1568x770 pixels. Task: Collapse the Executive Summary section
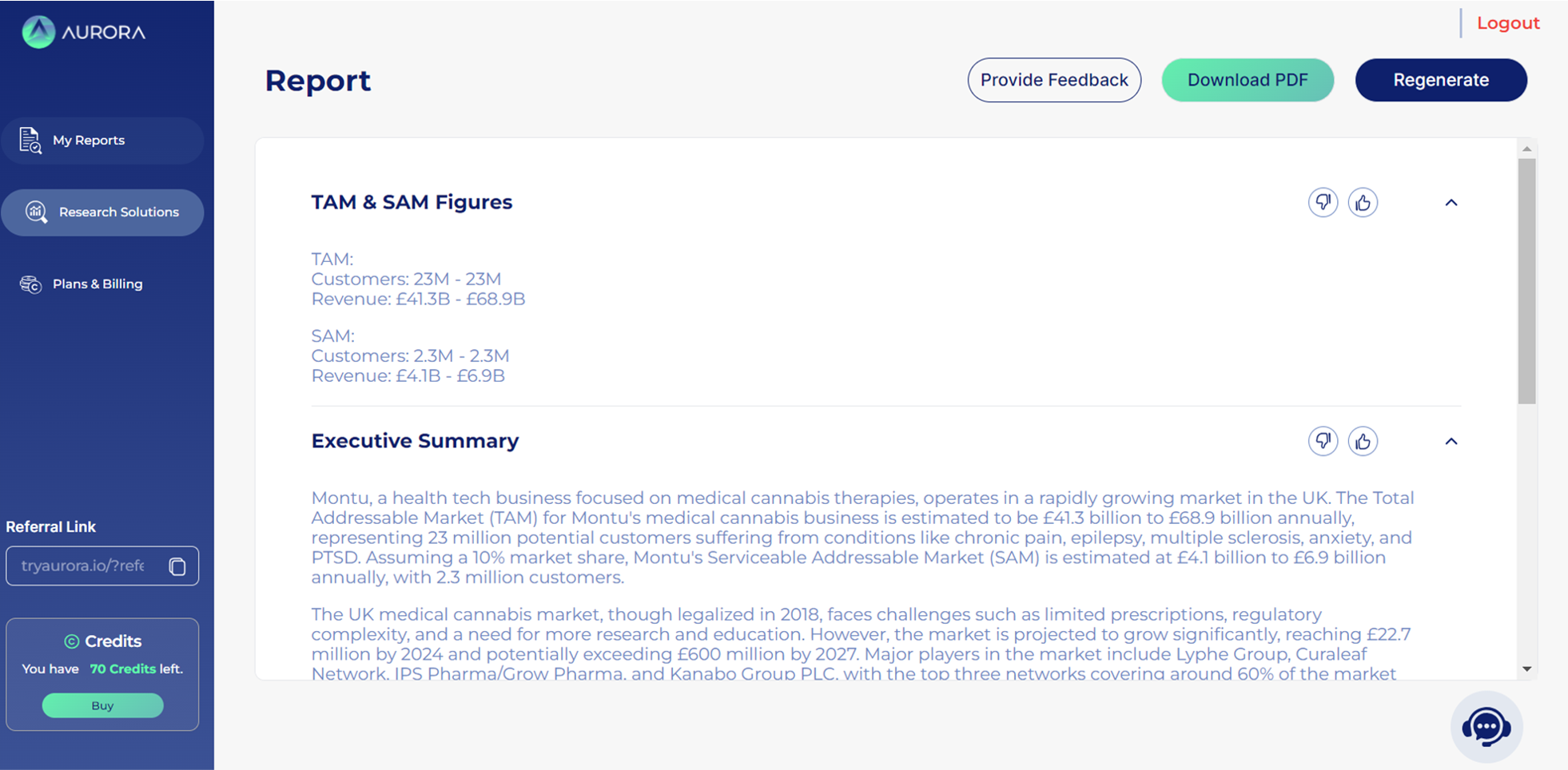tap(1451, 442)
